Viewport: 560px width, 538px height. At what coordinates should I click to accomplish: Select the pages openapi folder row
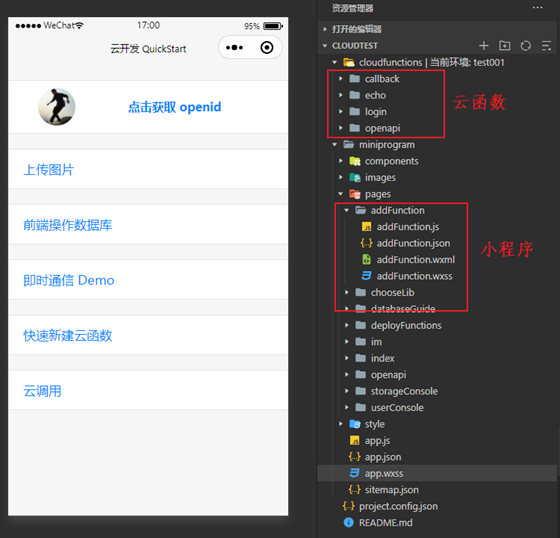coord(437,375)
